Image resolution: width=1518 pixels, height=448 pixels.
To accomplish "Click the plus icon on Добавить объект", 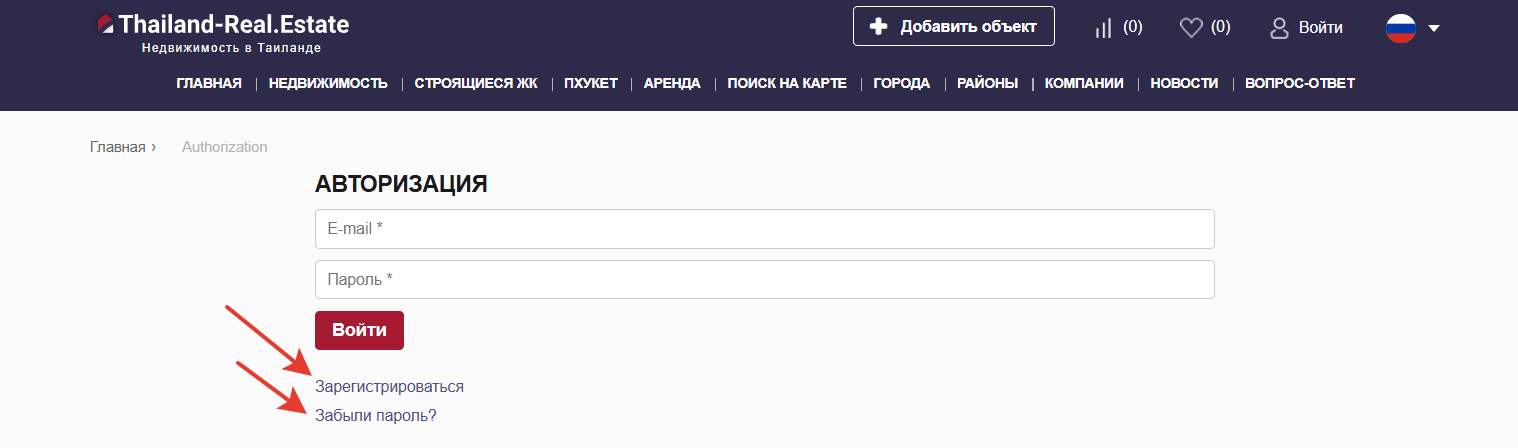I will 879,27.
